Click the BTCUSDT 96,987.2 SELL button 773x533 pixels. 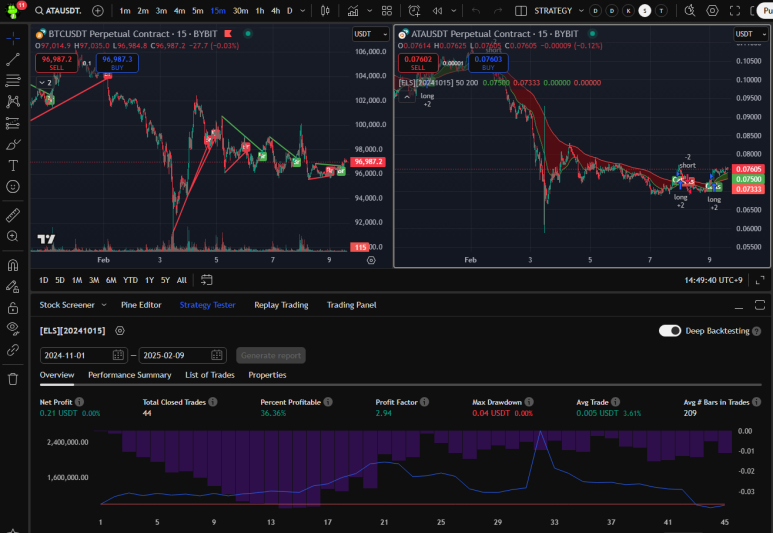click(x=56, y=63)
